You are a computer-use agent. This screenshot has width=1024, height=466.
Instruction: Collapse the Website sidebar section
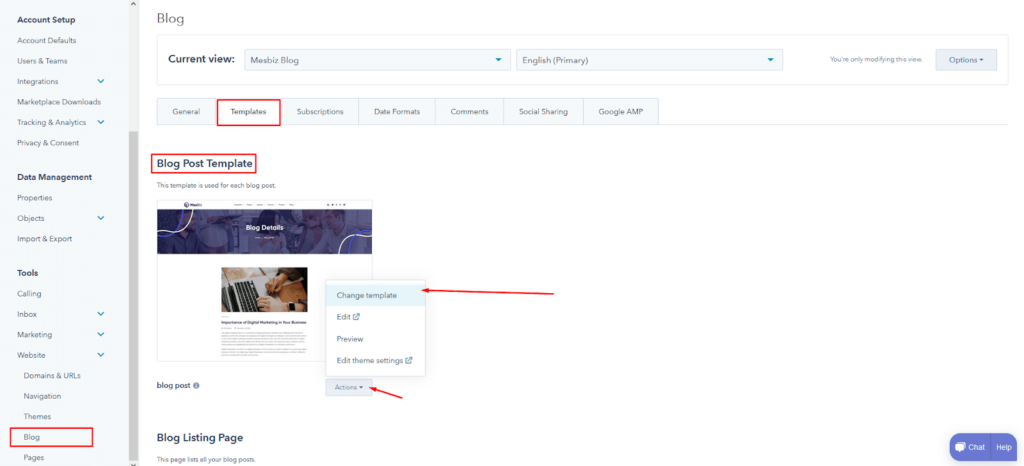[x=101, y=355]
